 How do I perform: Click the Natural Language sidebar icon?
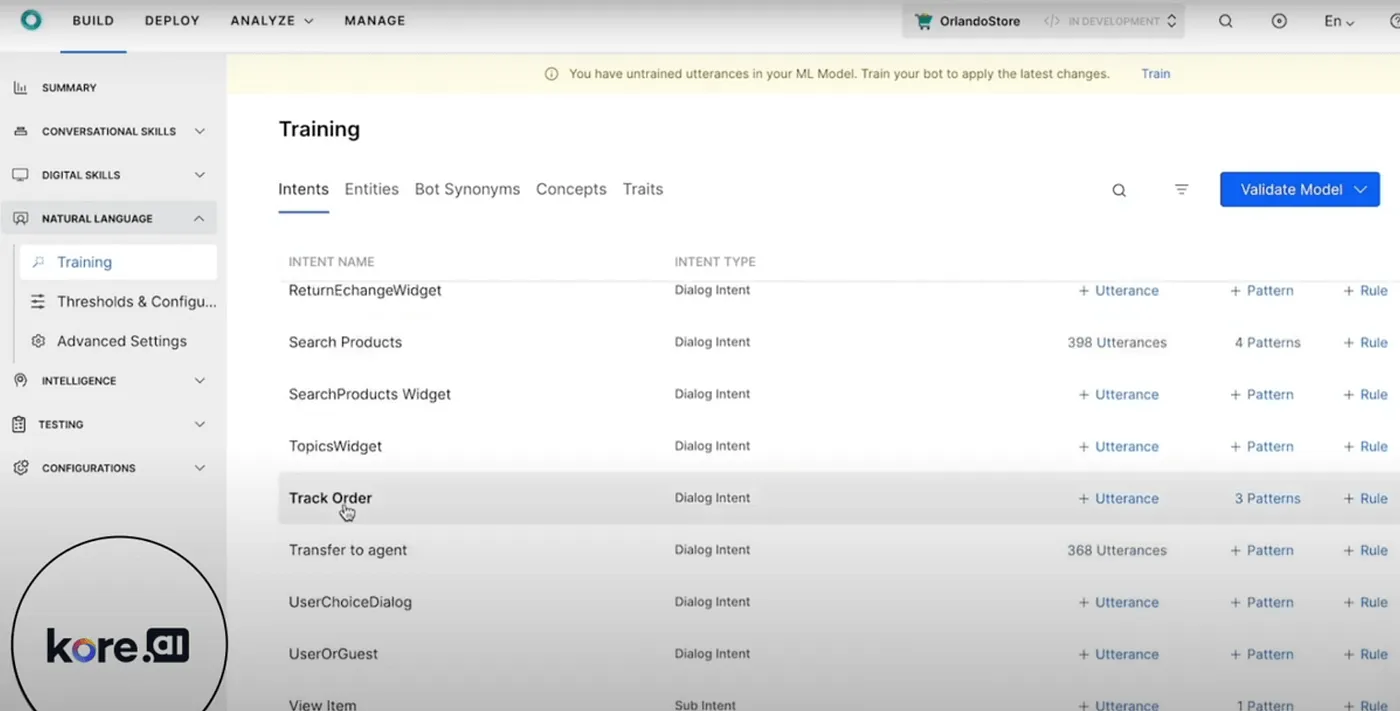coord(20,218)
